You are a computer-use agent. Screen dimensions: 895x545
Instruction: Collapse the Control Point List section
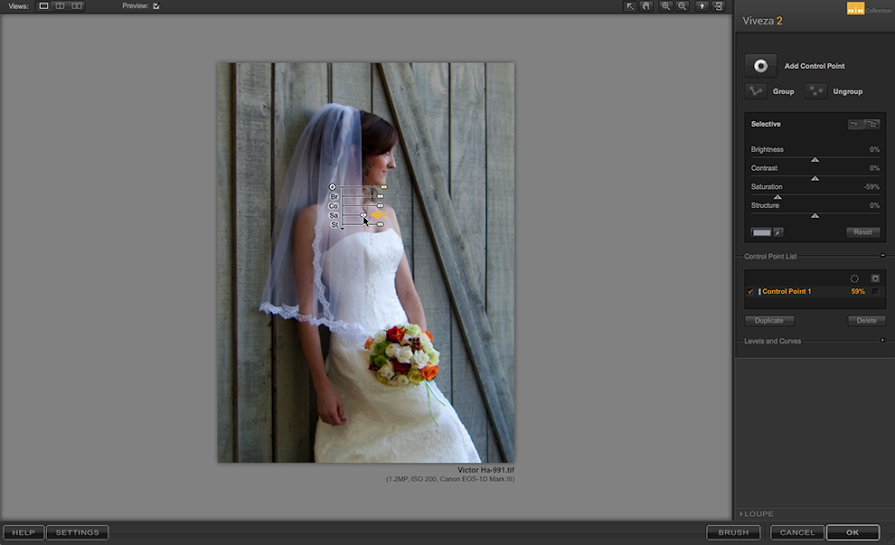(882, 256)
